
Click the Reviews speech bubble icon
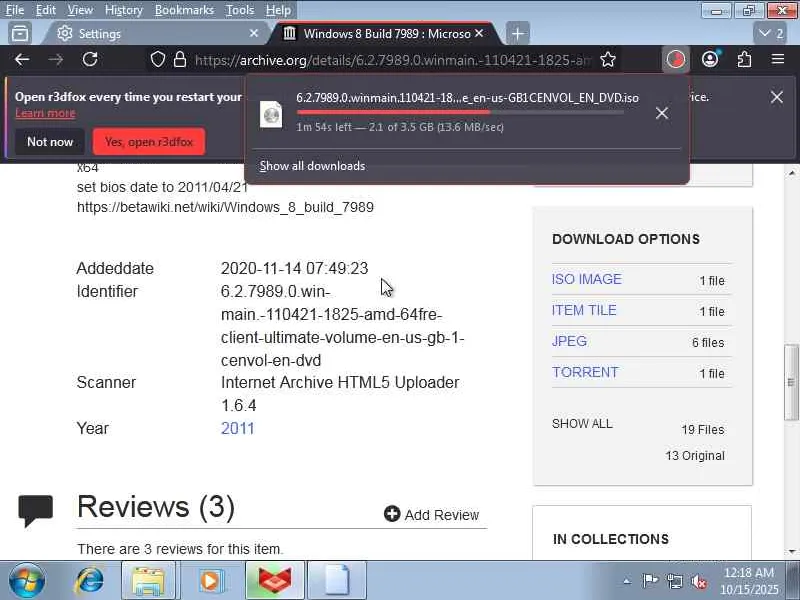pyautogui.click(x=36, y=510)
